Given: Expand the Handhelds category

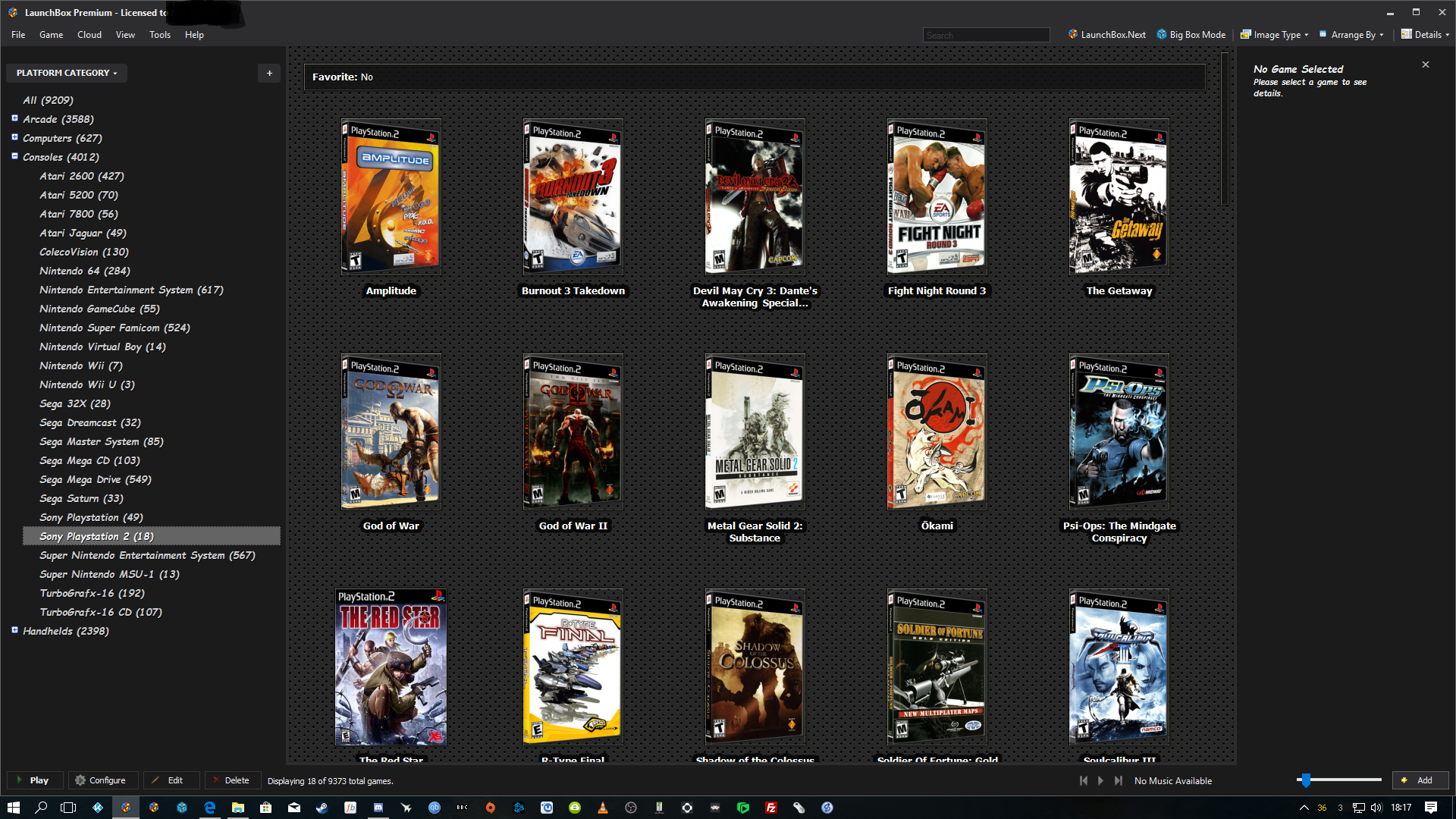Looking at the screenshot, I should 14,630.
